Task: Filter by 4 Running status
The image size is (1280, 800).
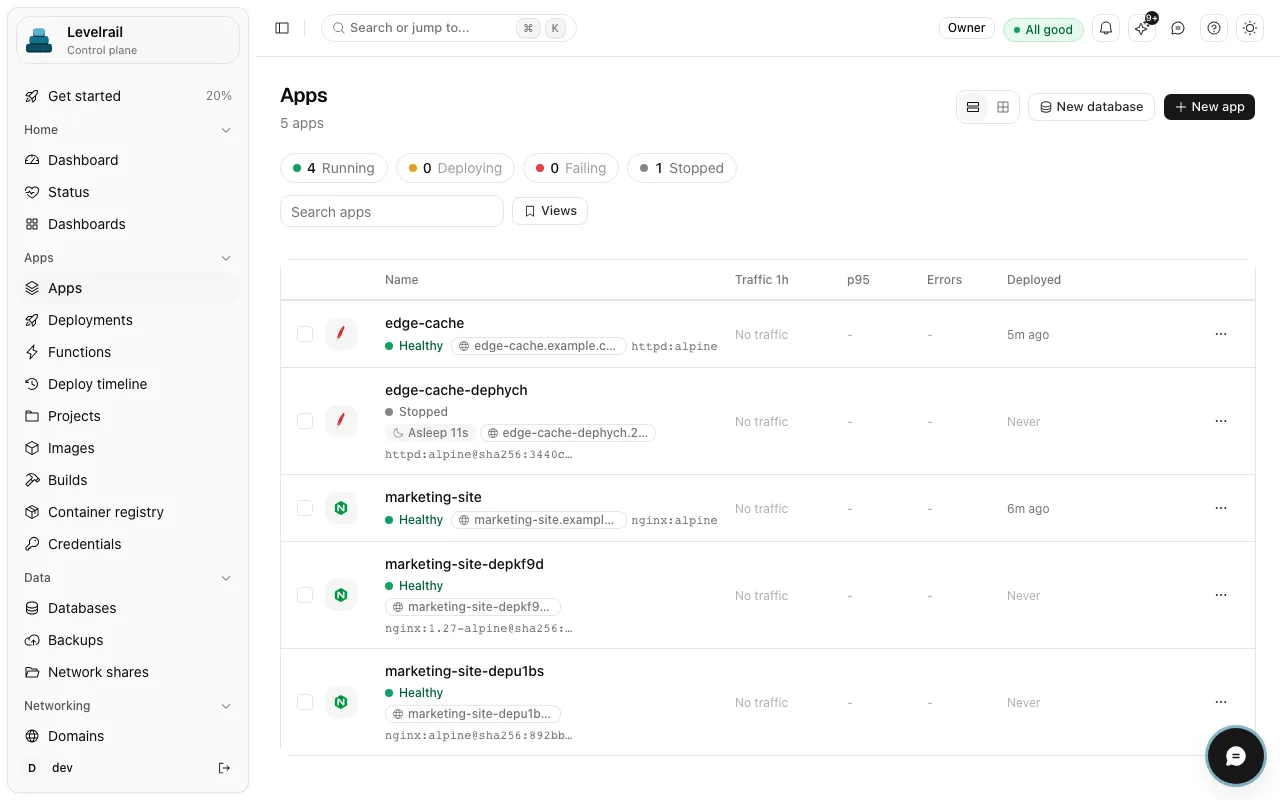Action: coord(334,168)
